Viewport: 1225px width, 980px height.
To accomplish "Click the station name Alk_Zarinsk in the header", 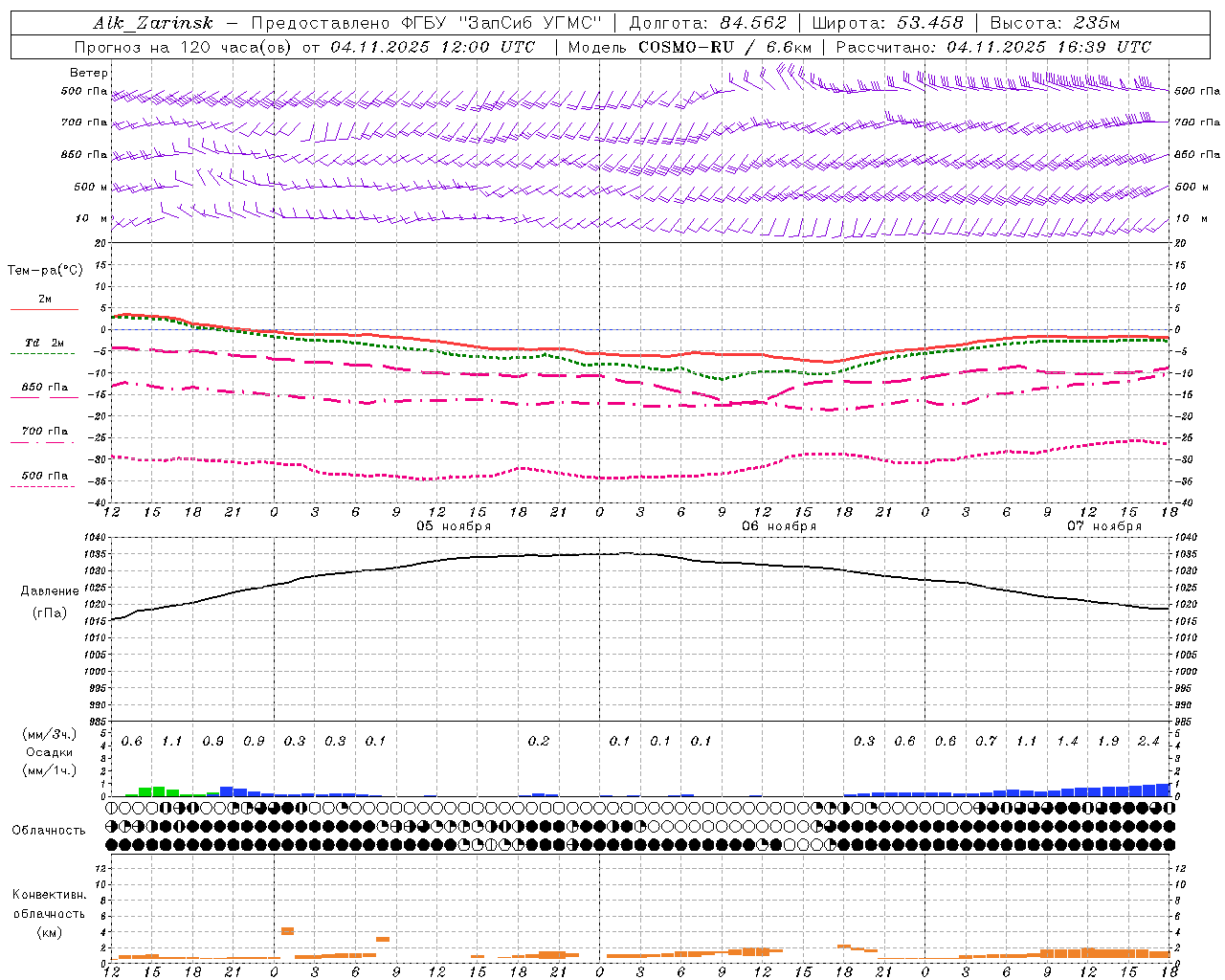I will pyautogui.click(x=153, y=24).
